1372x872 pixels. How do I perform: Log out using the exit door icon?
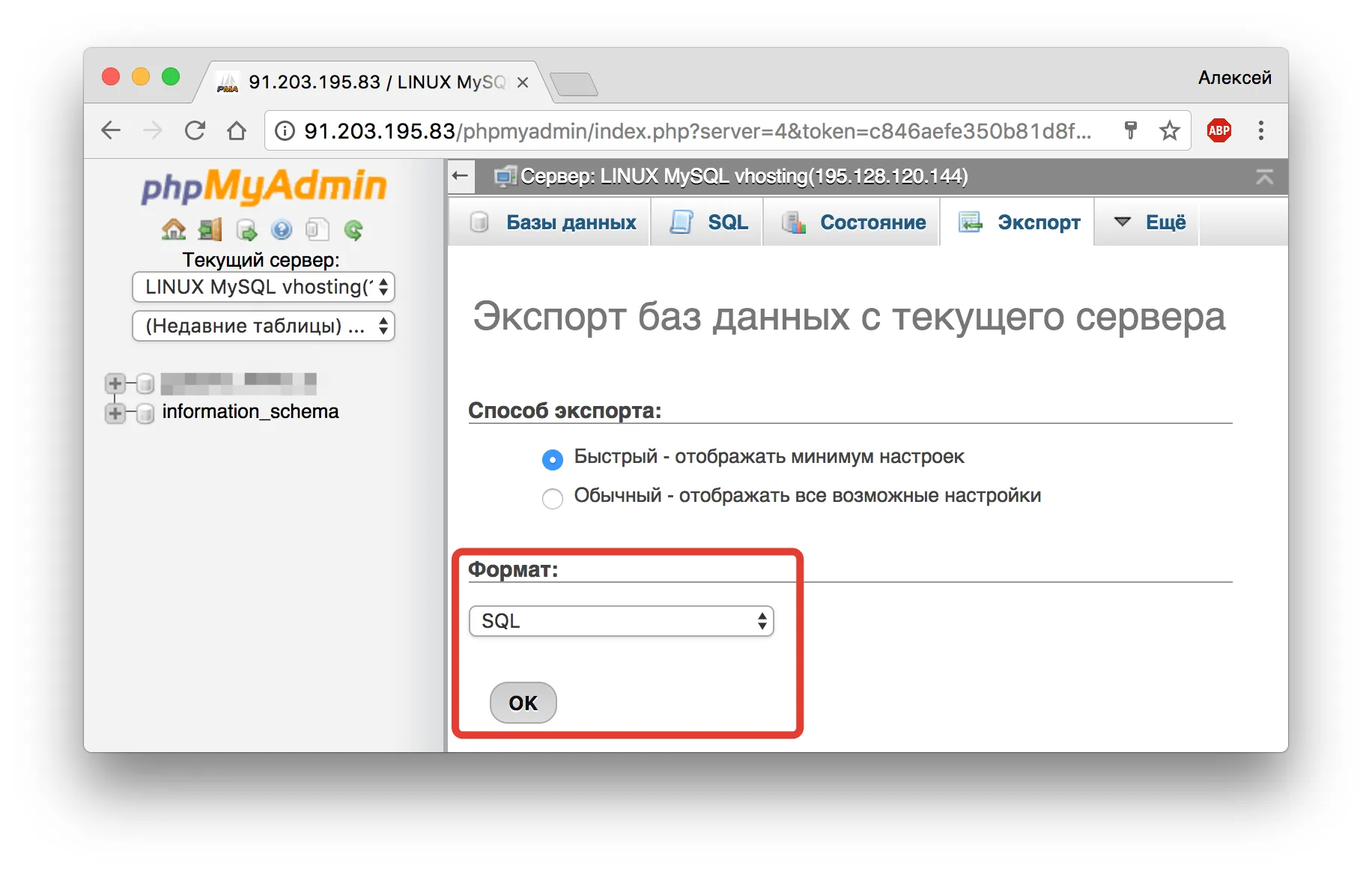pyautogui.click(x=210, y=230)
